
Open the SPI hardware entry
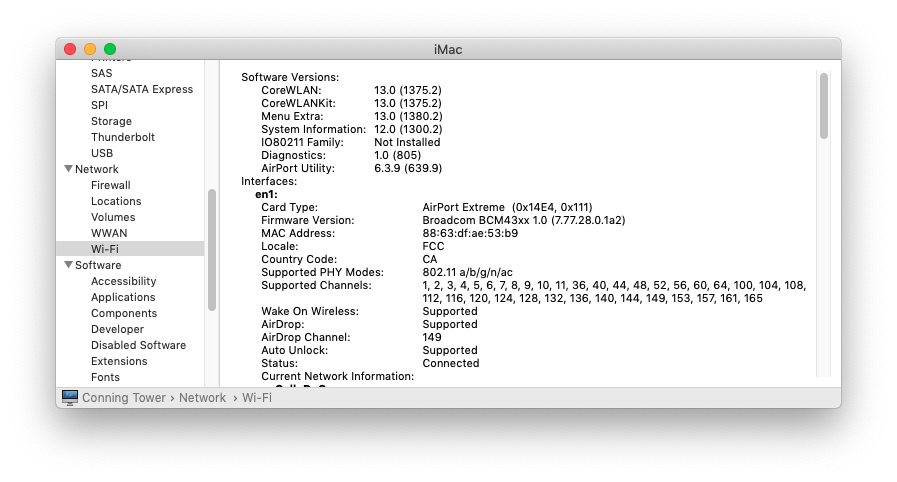(99, 105)
